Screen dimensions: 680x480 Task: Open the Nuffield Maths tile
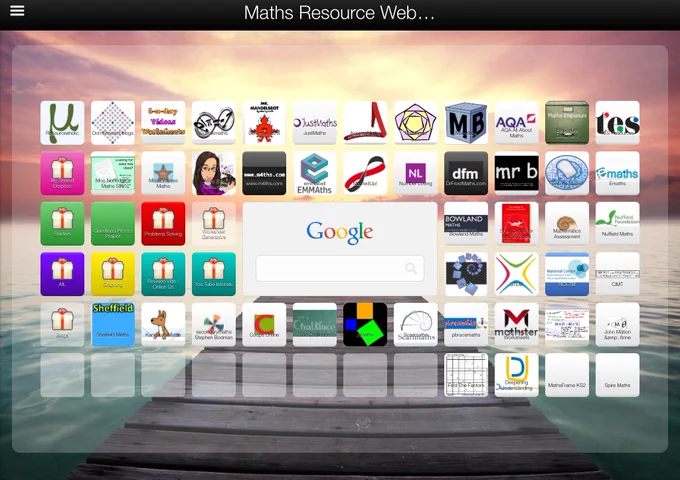617,224
